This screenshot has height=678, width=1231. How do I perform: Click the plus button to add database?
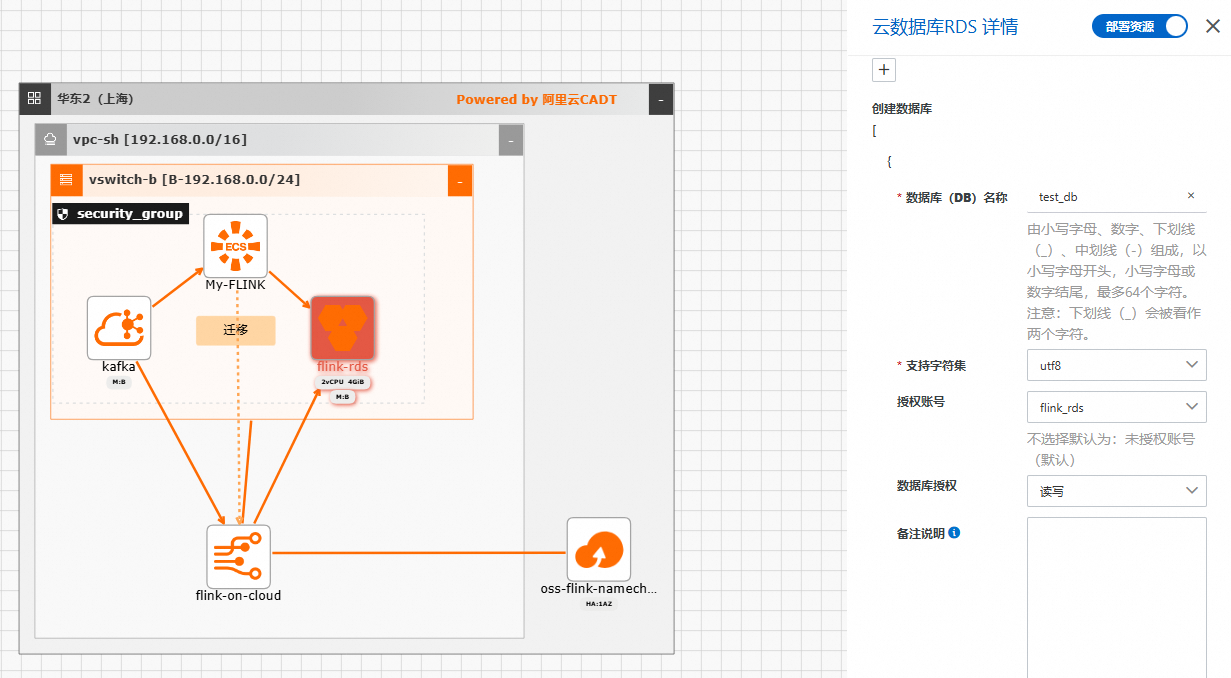click(x=884, y=70)
